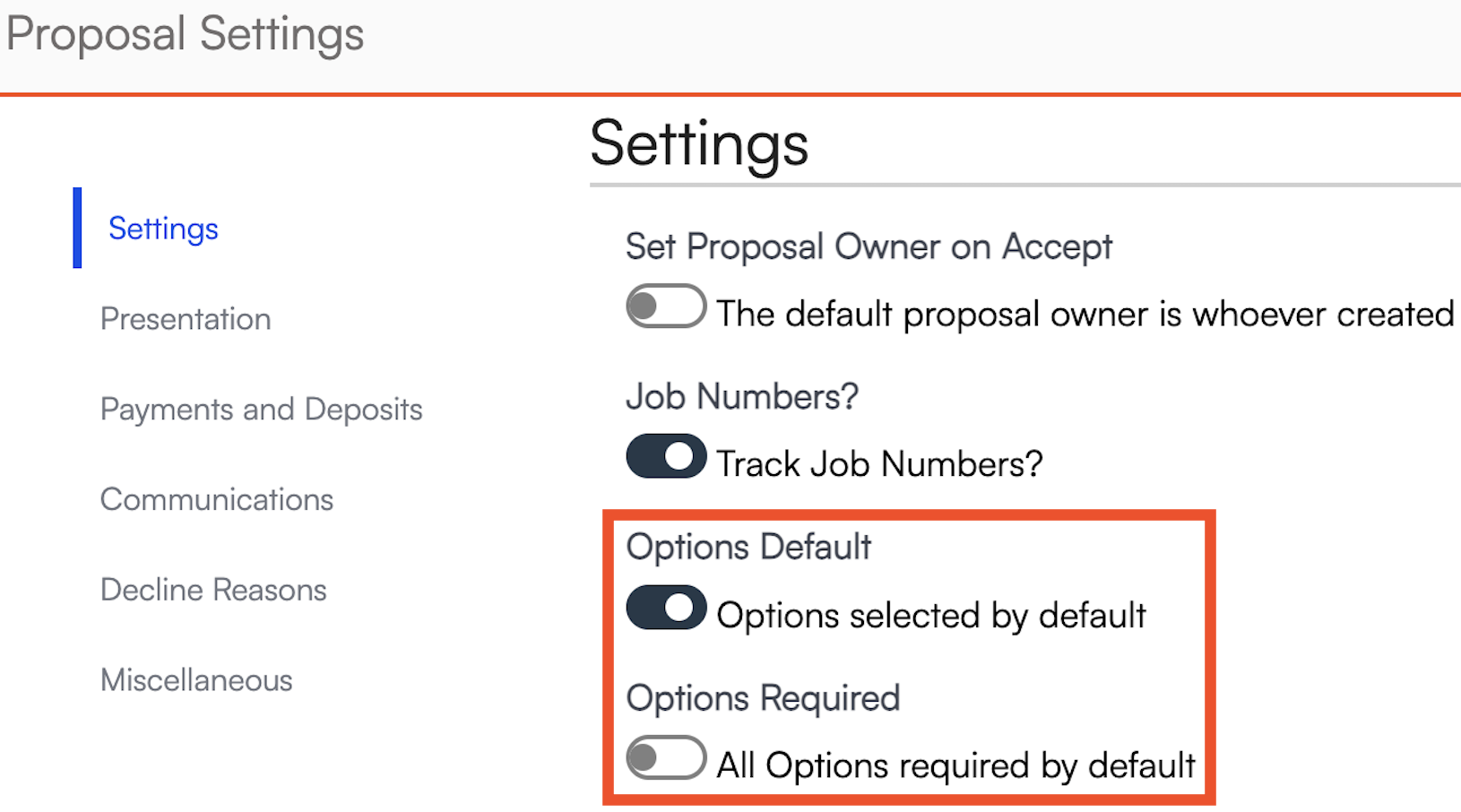1461x812 pixels.
Task: Click the Settings heading
Action: (x=698, y=143)
